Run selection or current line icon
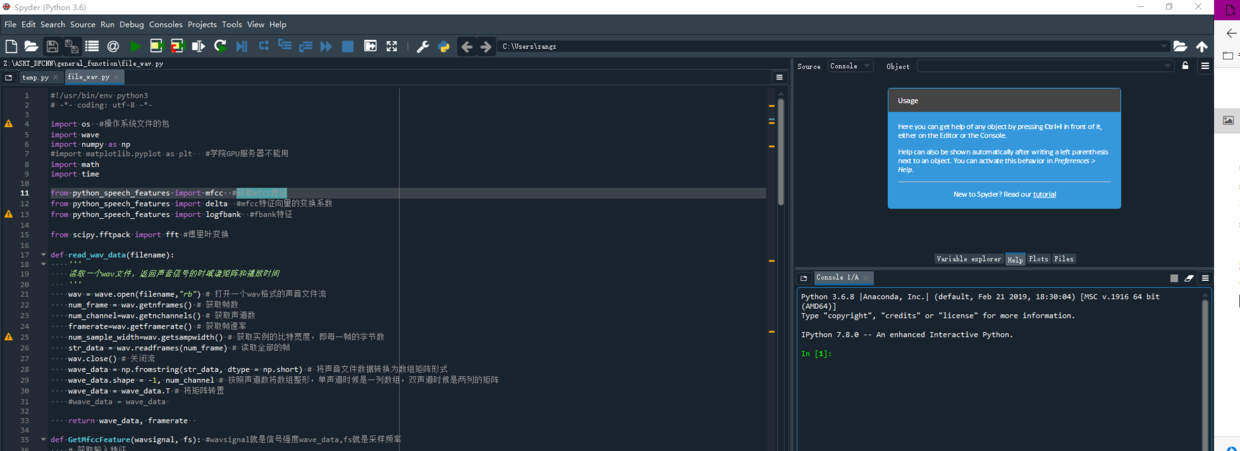The image size is (1240, 451). [x=198, y=46]
